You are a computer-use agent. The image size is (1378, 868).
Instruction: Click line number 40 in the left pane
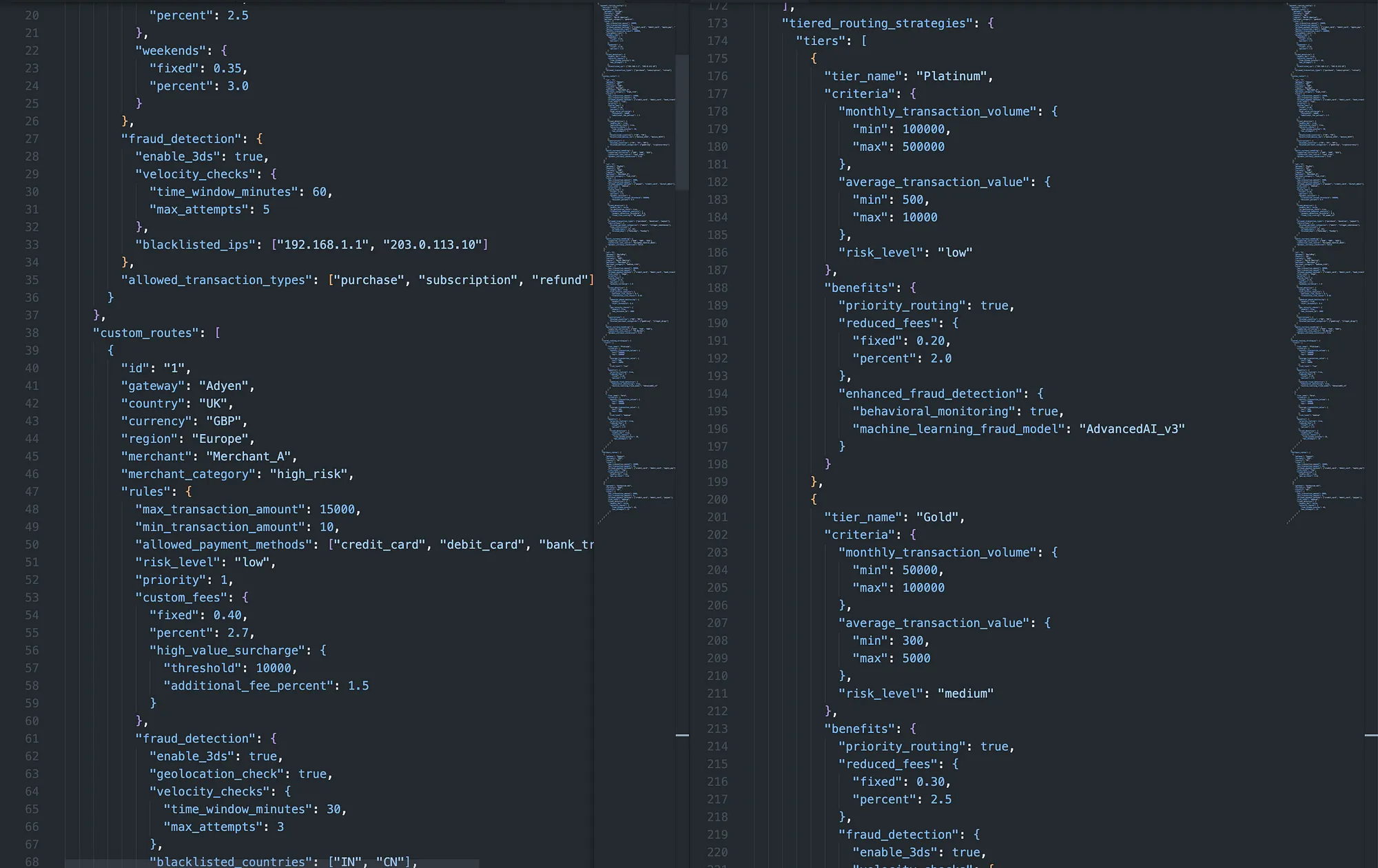32,368
